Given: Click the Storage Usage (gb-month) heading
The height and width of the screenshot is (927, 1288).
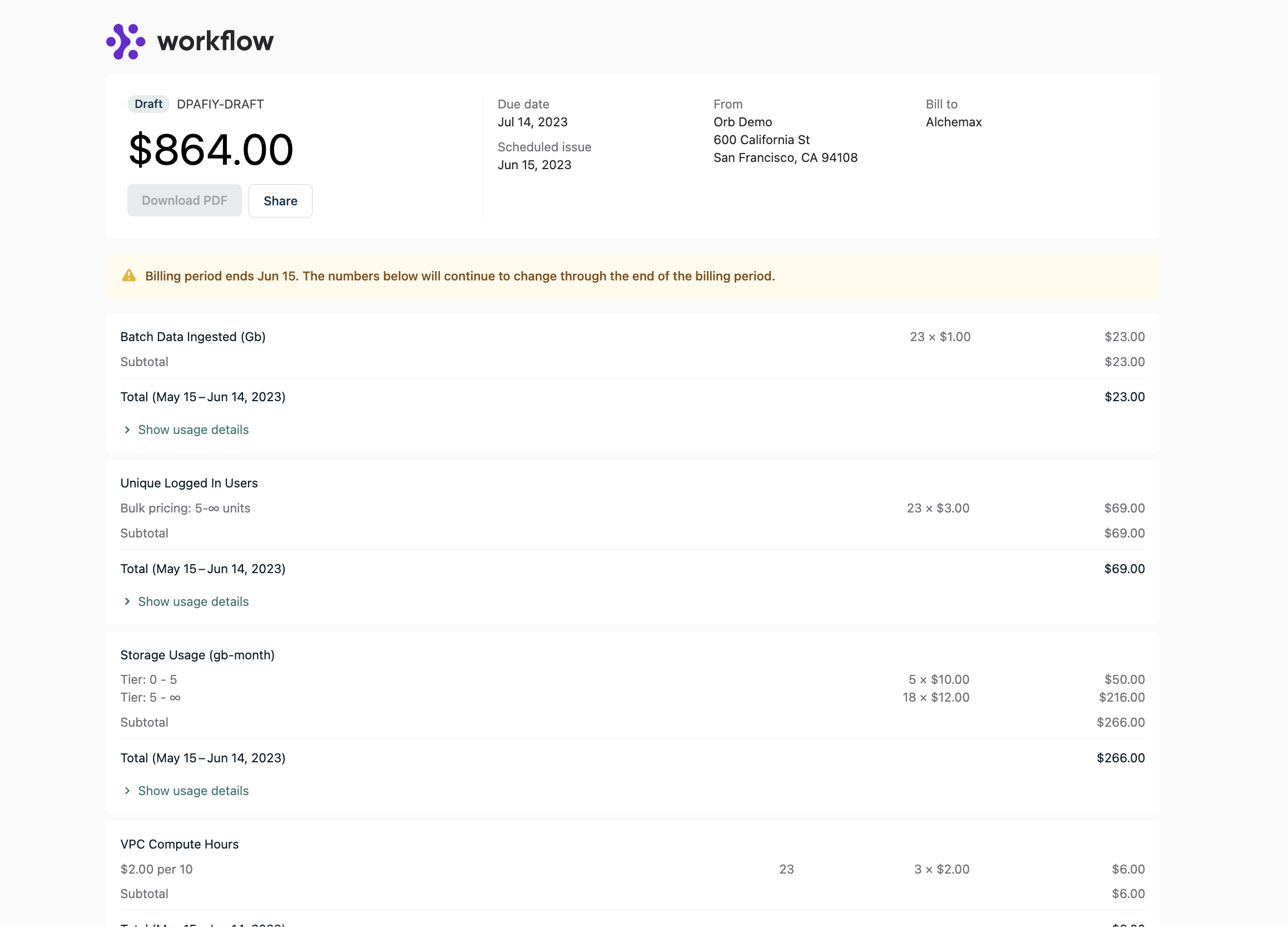Looking at the screenshot, I should pyautogui.click(x=197, y=655).
